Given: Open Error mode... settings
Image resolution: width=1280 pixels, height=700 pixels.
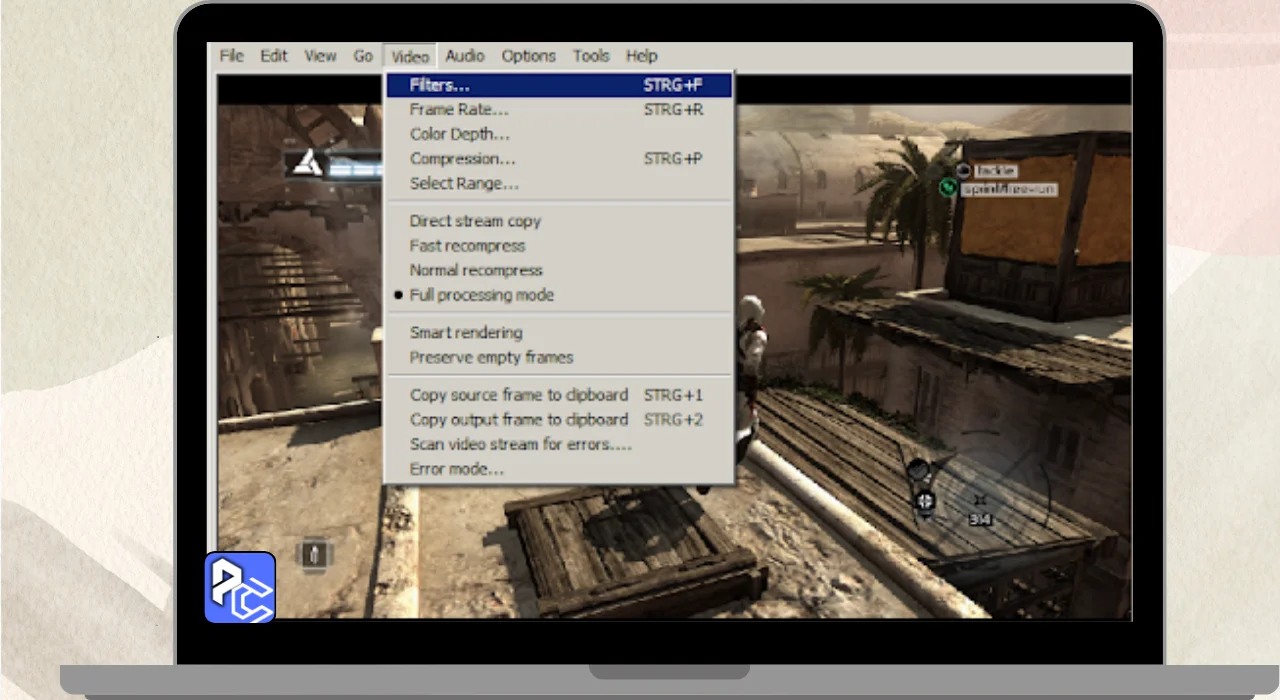Looking at the screenshot, I should (456, 469).
